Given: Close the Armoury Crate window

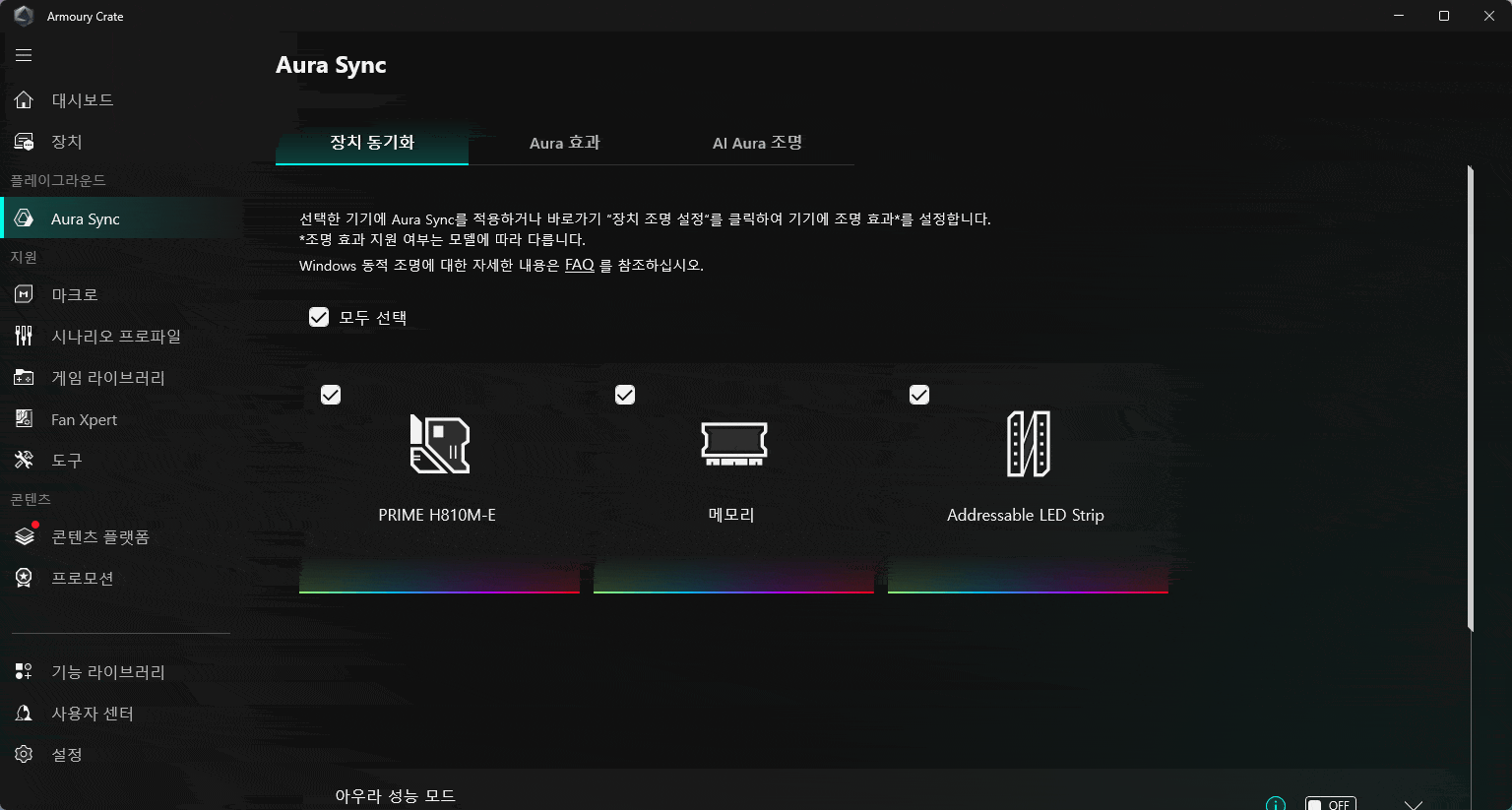Looking at the screenshot, I should pyautogui.click(x=1489, y=16).
